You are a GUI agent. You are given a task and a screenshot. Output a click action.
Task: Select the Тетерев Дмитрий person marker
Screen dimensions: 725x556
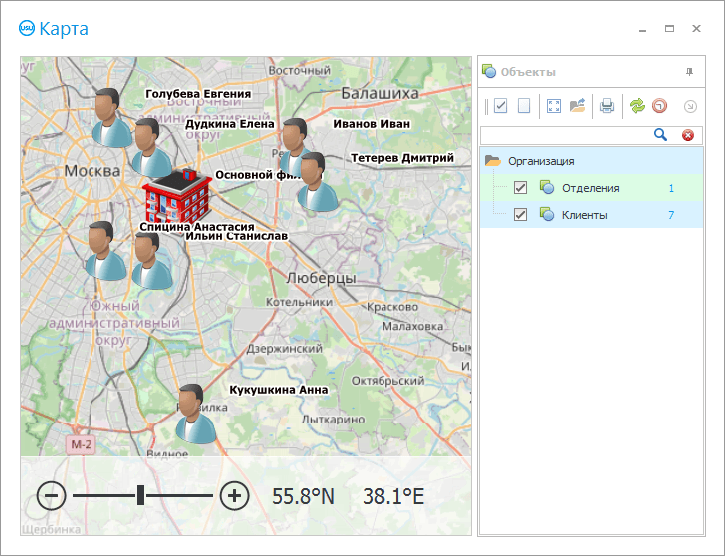(x=317, y=181)
